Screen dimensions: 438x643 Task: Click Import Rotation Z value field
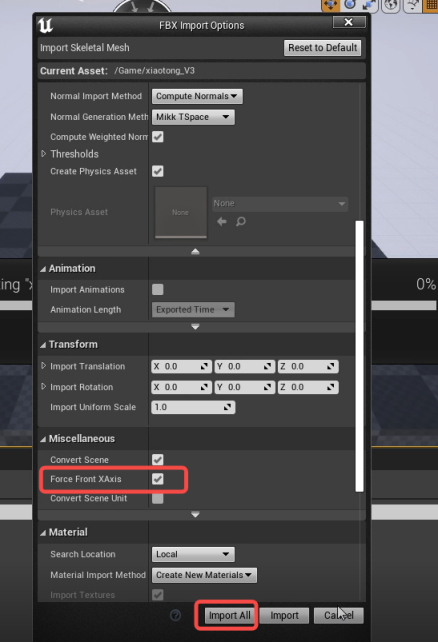coord(308,387)
